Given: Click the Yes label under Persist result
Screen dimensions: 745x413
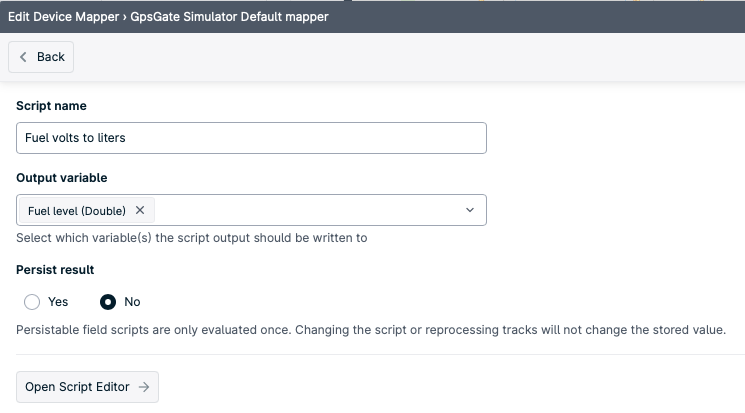Looking at the screenshot, I should click(x=58, y=302).
